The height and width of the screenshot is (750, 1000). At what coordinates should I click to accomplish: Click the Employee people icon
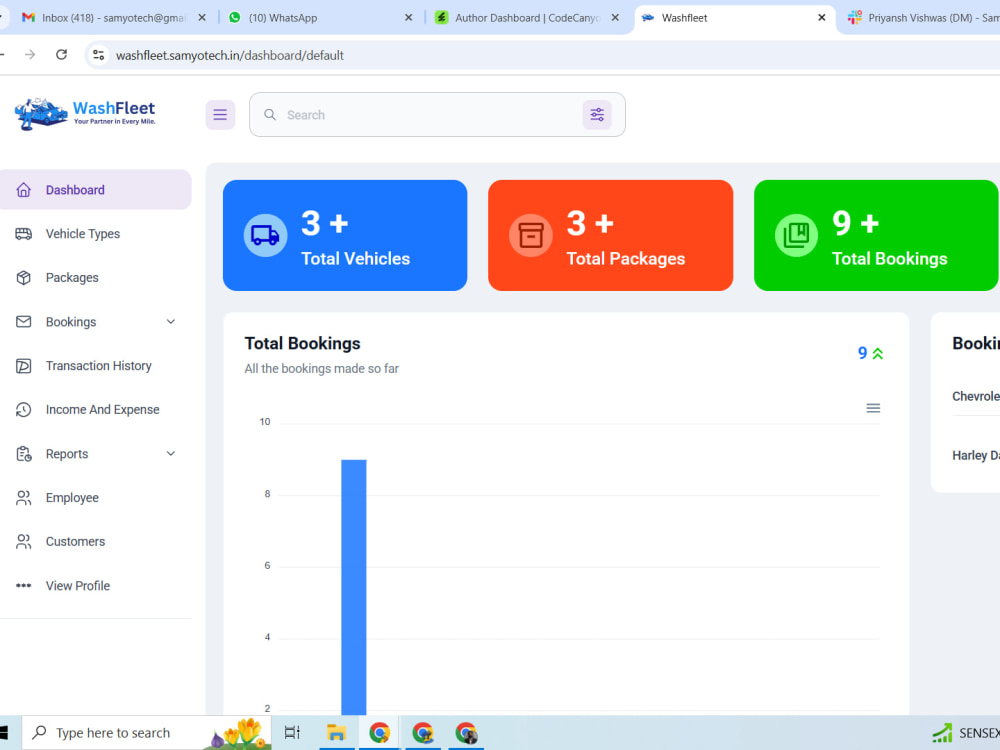pos(24,498)
